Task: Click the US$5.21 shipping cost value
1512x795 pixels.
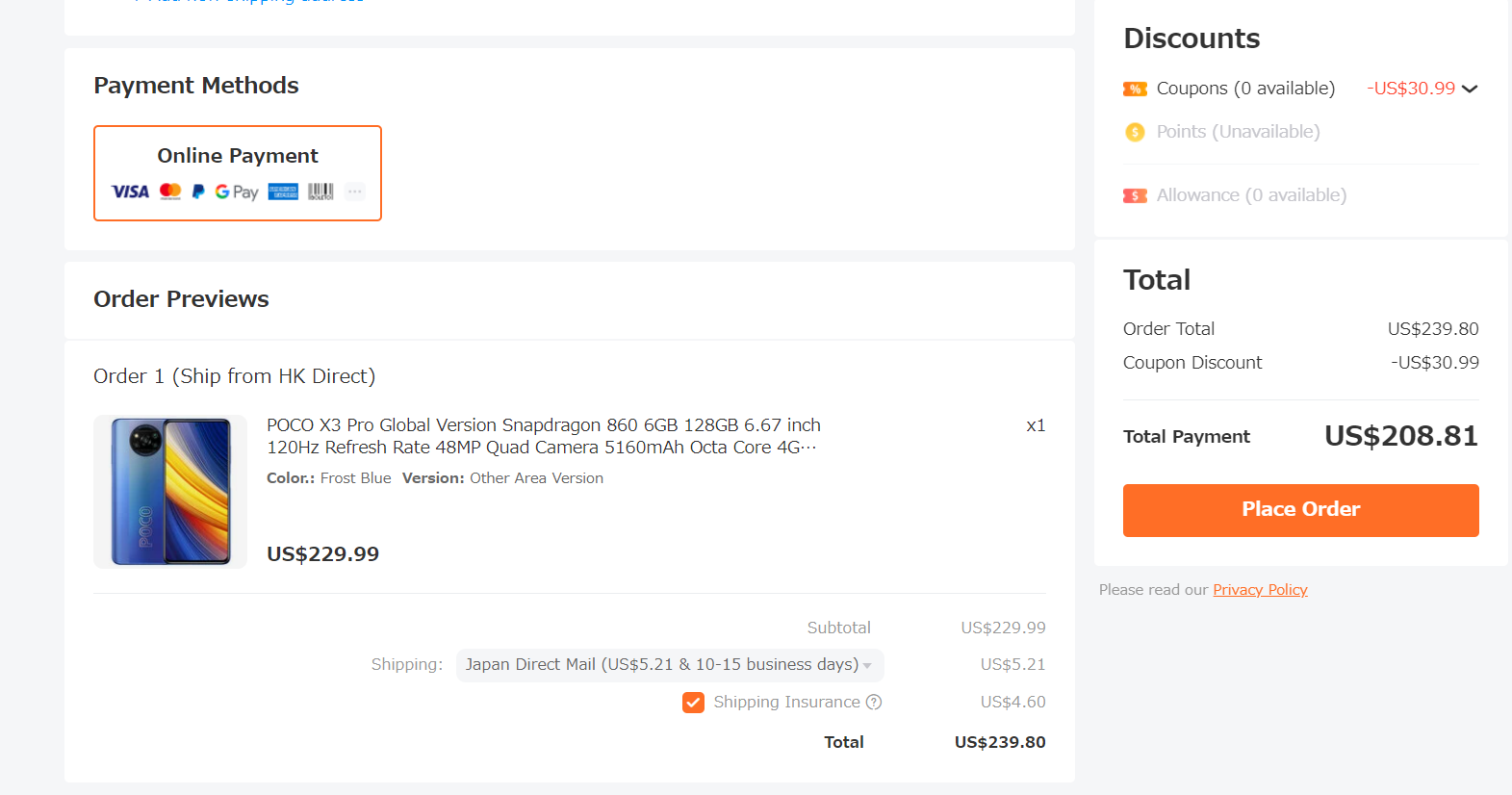Action: pos(1012,665)
